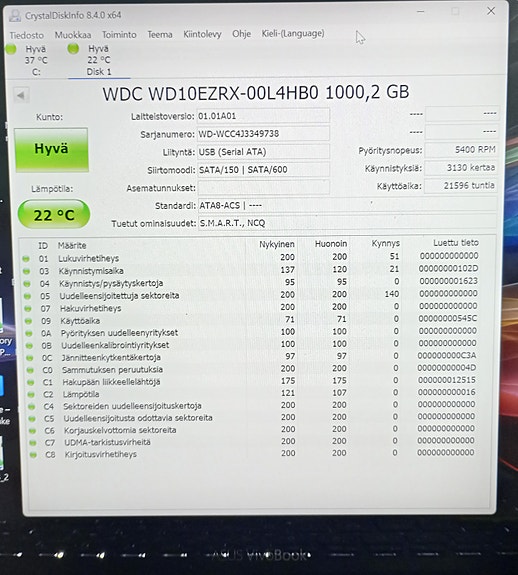
Task: Click the status dot for Kirjoitusvirhetiheys row
Action: pos(33,455)
